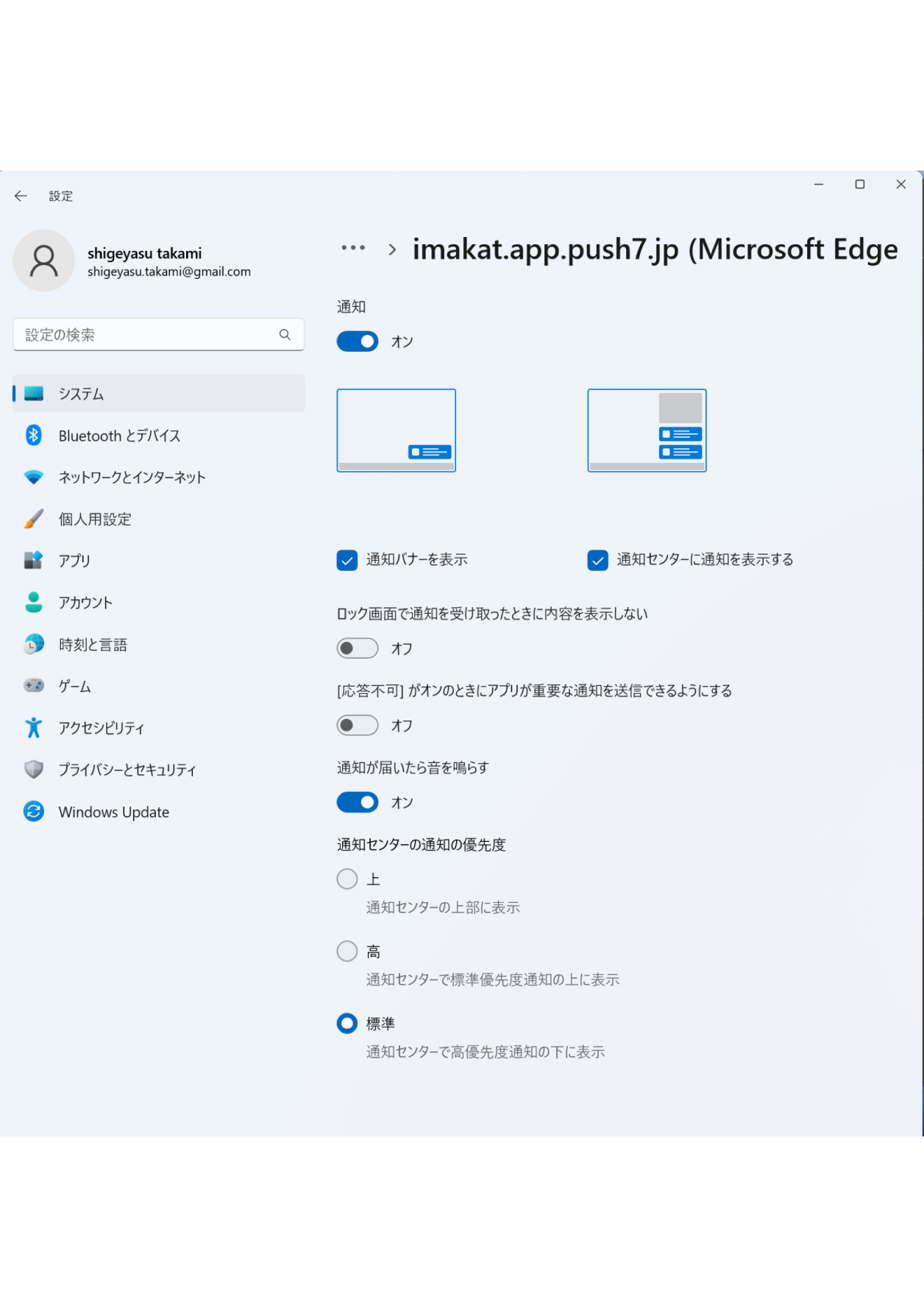Click the personalization paintbrush icon

34,519
